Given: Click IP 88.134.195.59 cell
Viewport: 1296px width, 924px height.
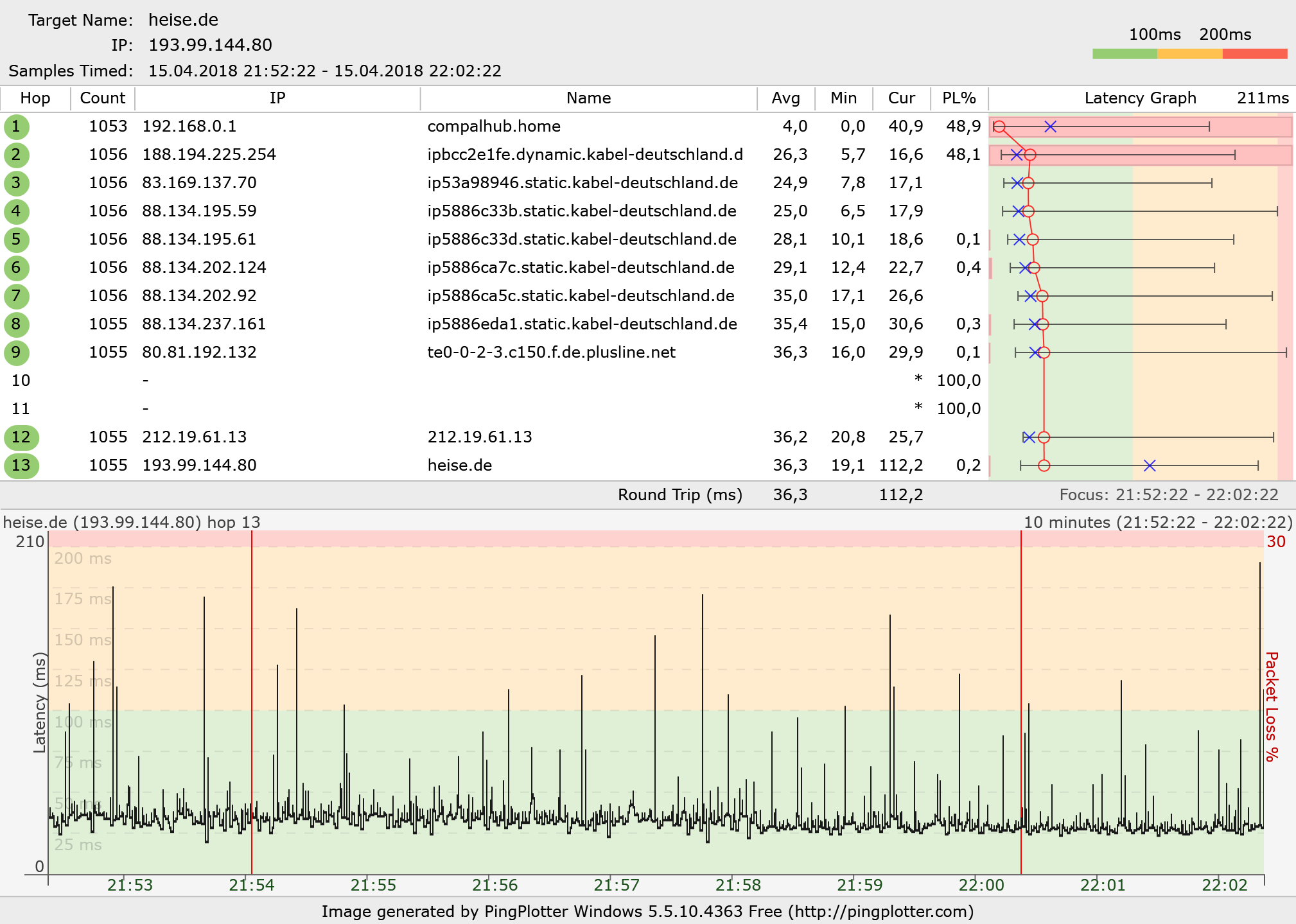Looking at the screenshot, I should (x=199, y=211).
